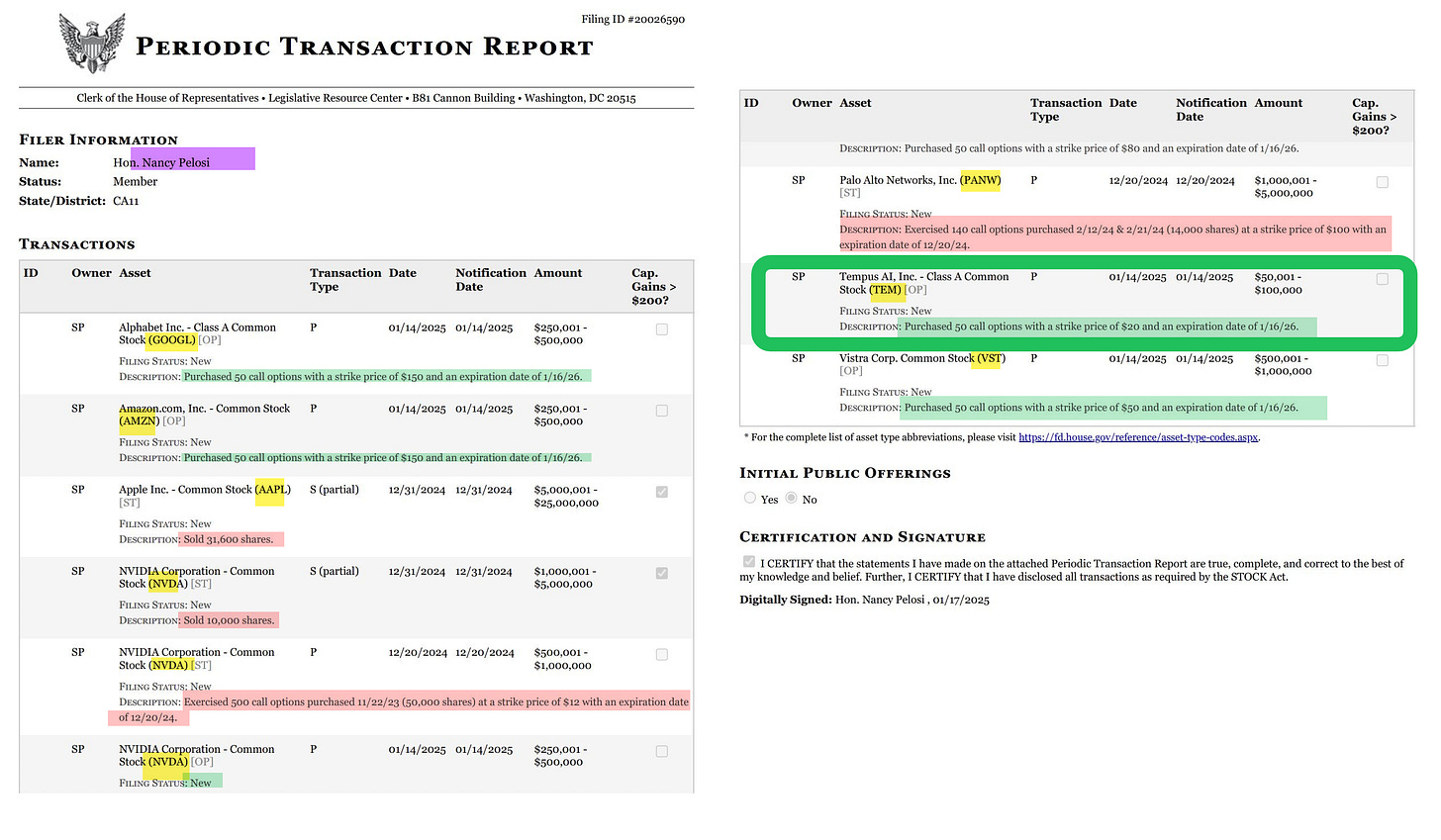Viewport: 1441px width, 840px height.
Task: Click highlighted (TEM) ticker
Action: (887, 290)
